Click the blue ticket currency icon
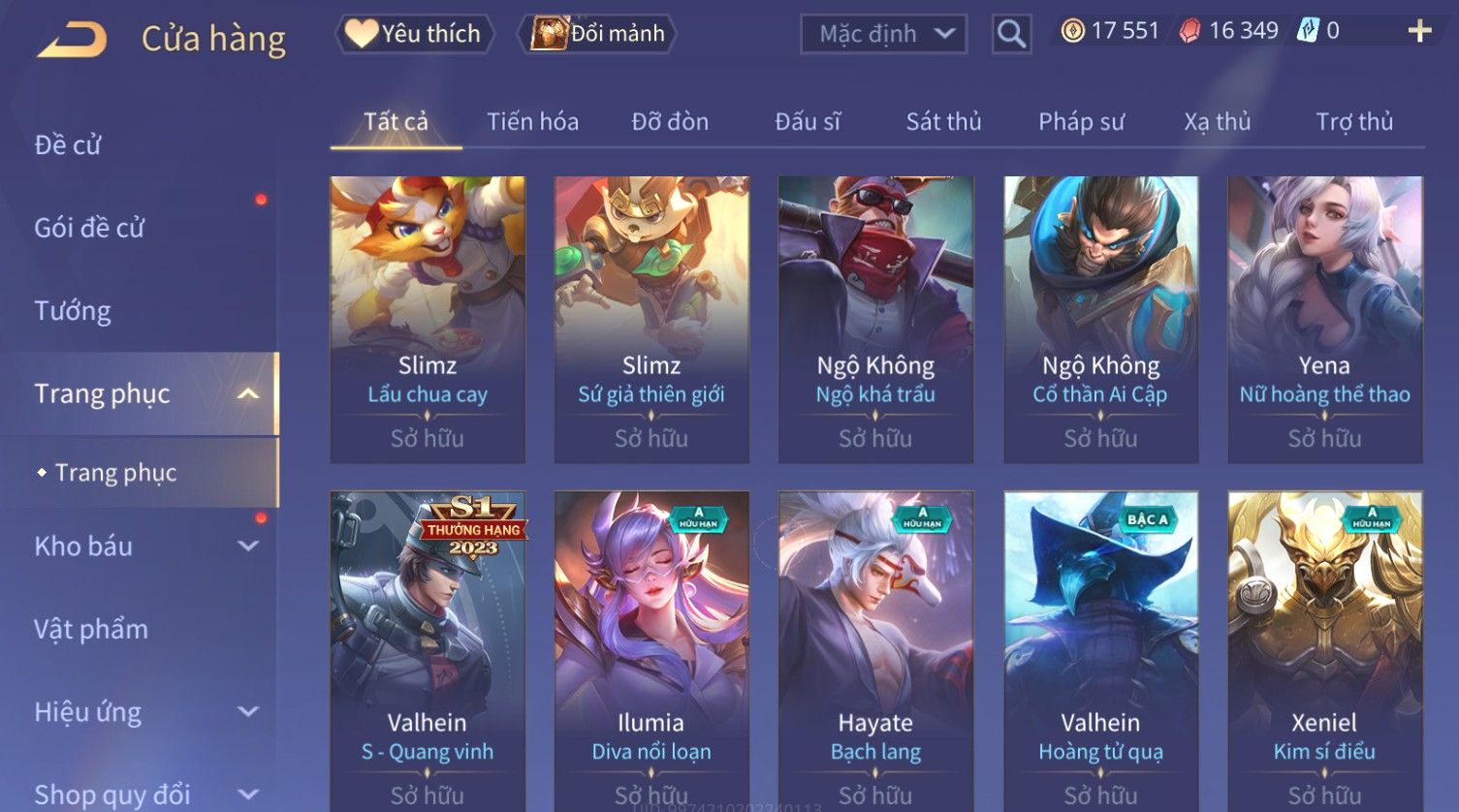 pos(1308,31)
